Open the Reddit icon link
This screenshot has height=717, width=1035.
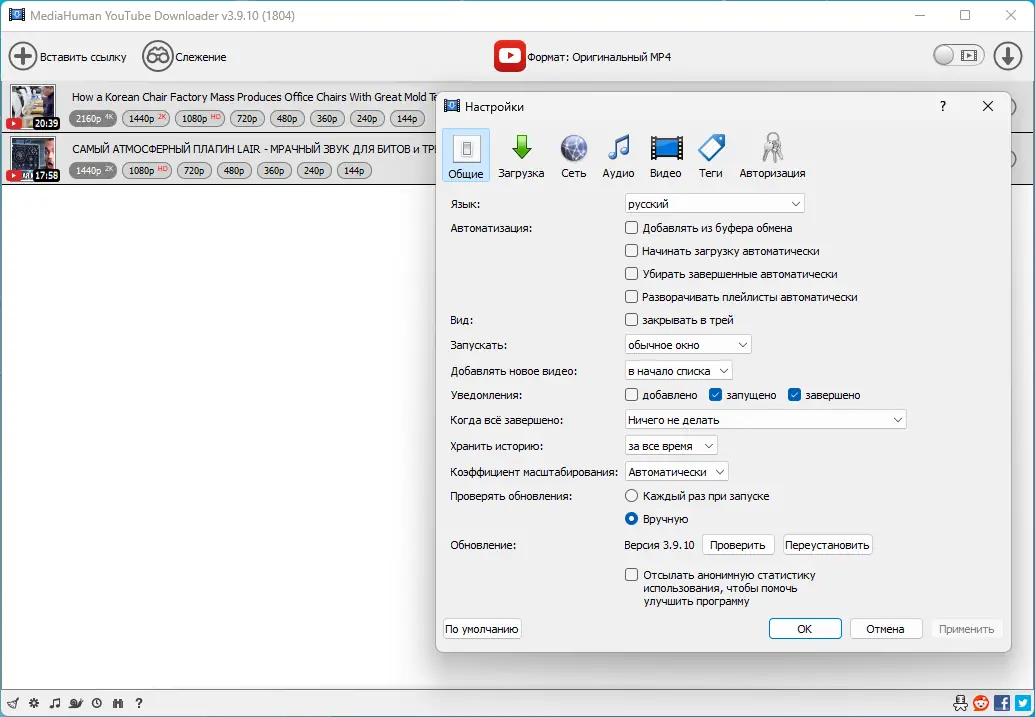click(x=981, y=703)
